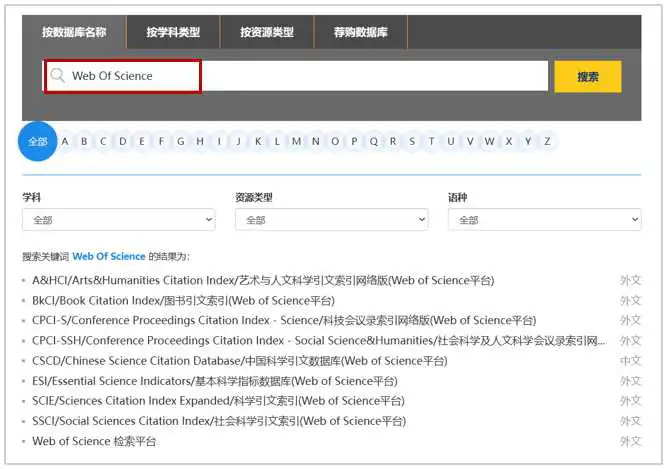The image size is (665, 469).
Task: Open A&HCI Arts&Humanities Citation Index link
Action: coord(263,280)
